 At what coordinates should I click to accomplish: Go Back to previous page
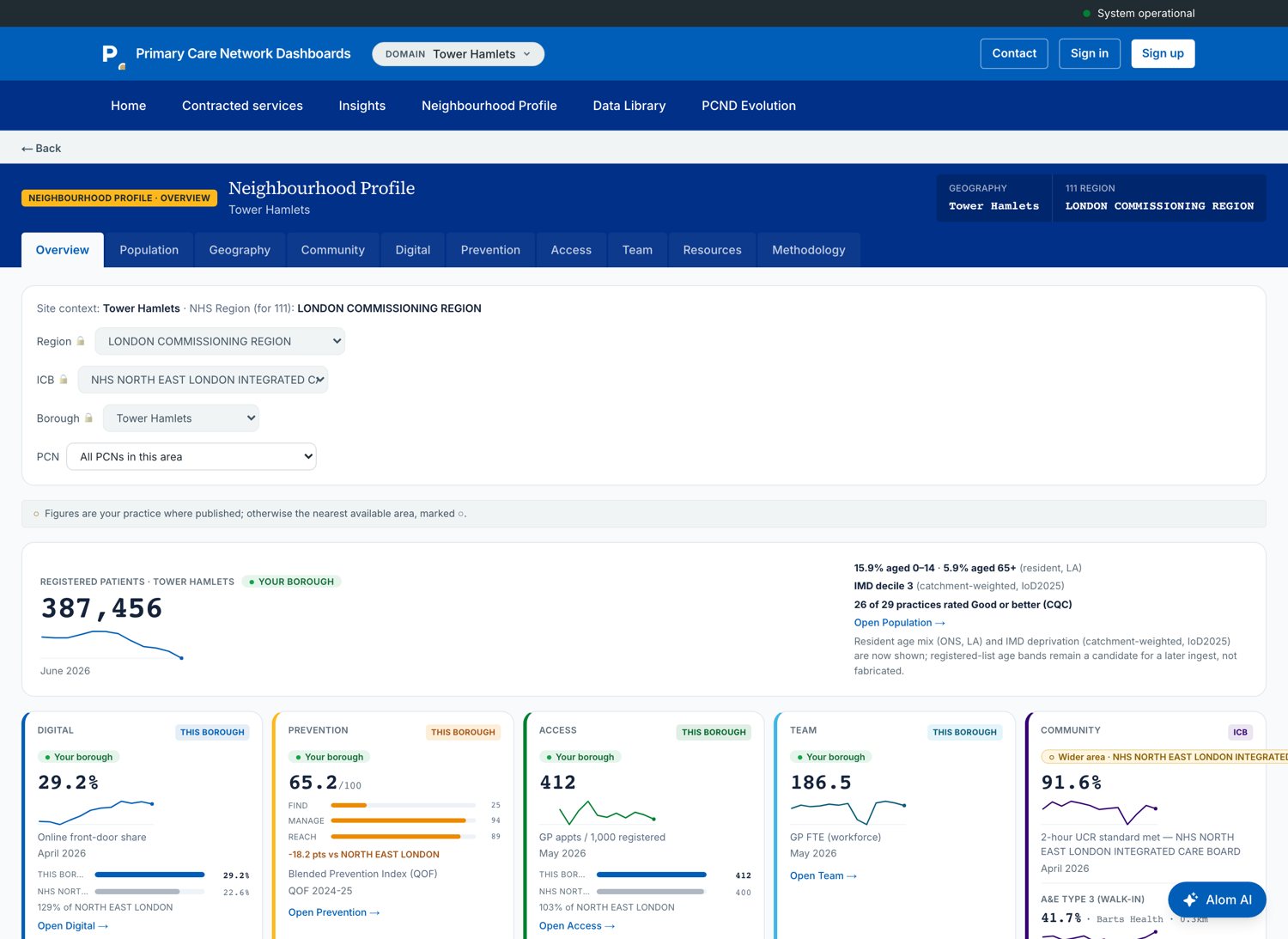[41, 149]
